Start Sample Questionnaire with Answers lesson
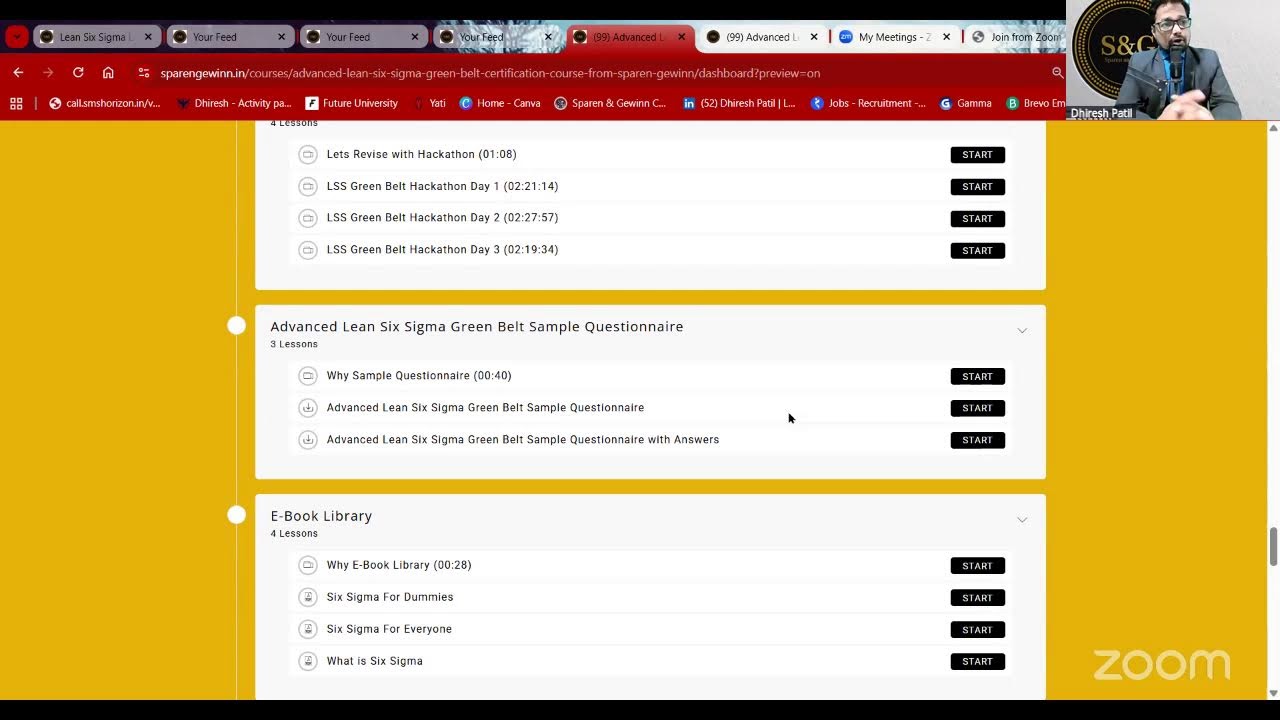 (977, 440)
